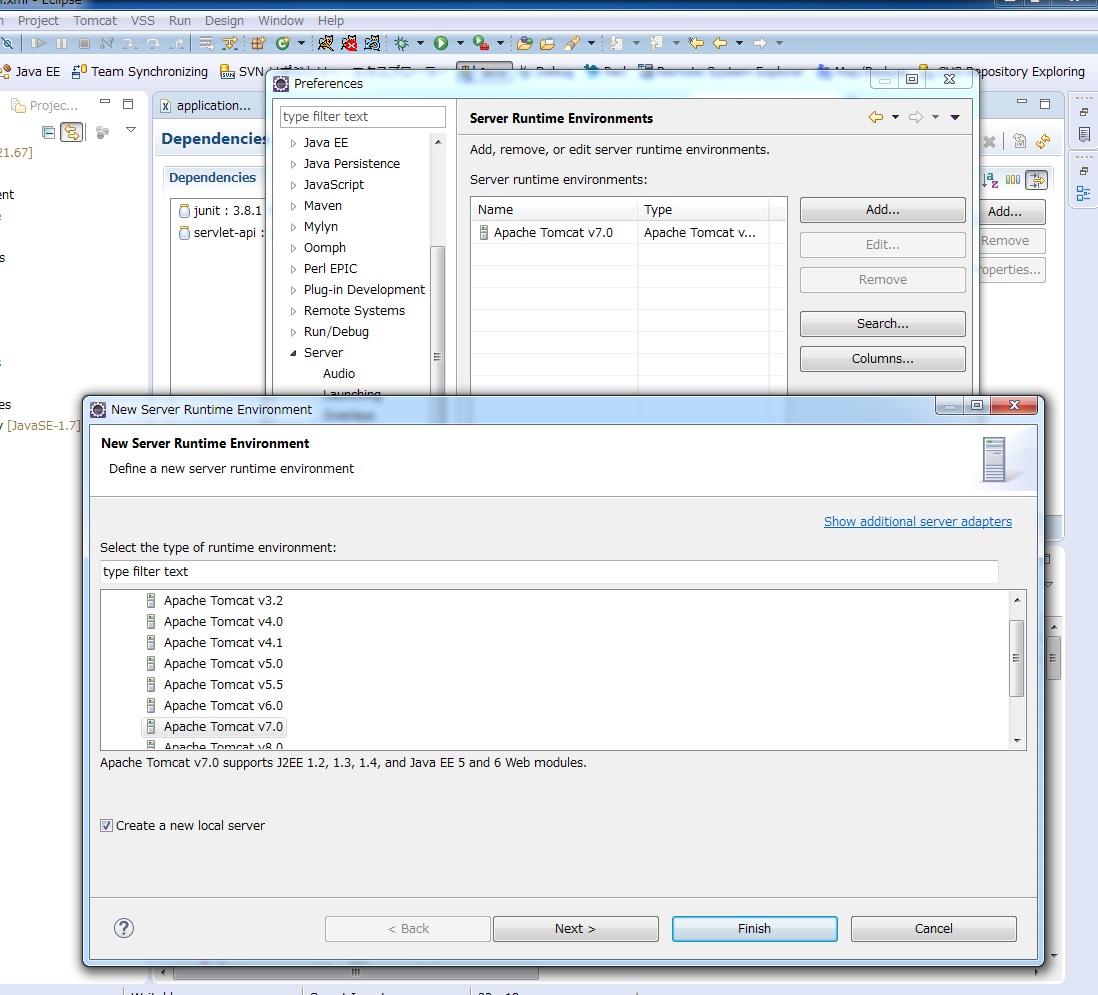Click the Finish button
1098x995 pixels.
pyautogui.click(x=754, y=928)
